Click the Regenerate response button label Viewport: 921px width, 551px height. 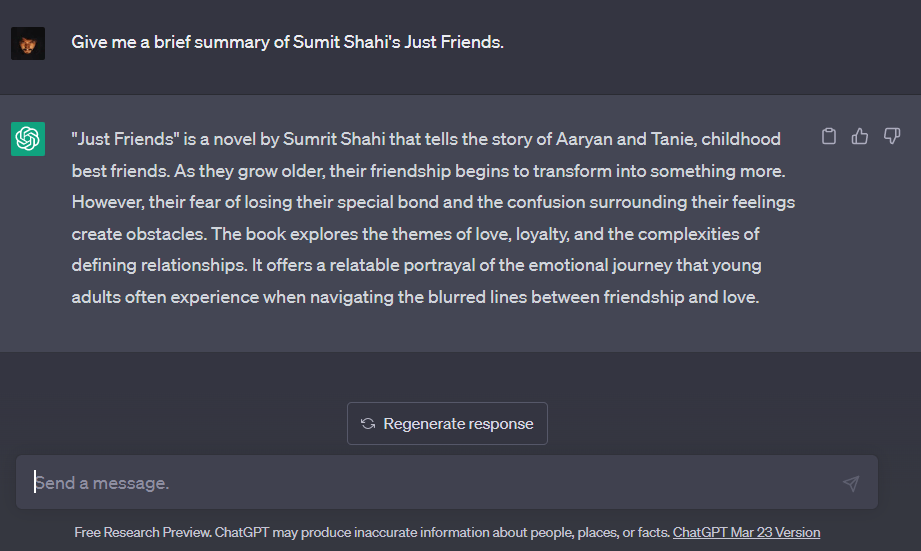(458, 424)
